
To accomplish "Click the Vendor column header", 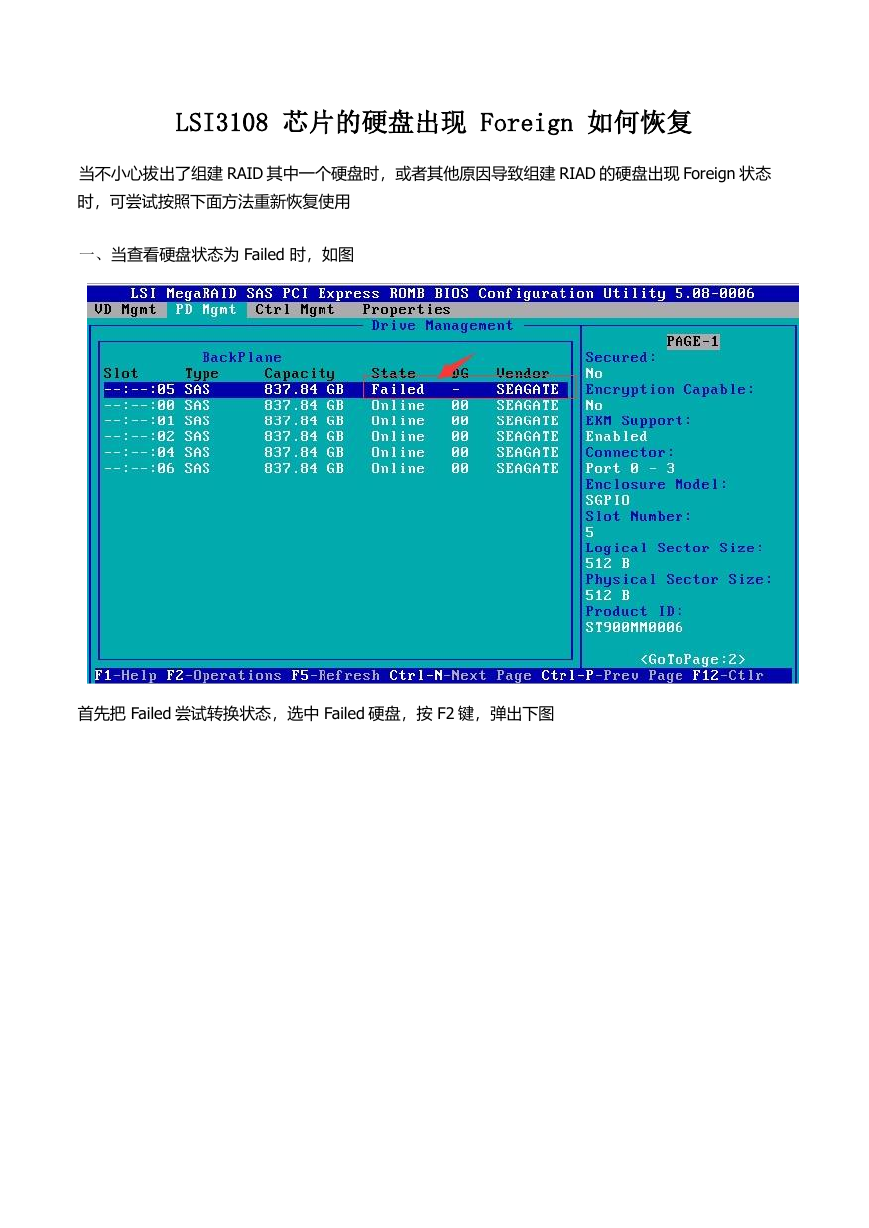I will point(523,373).
